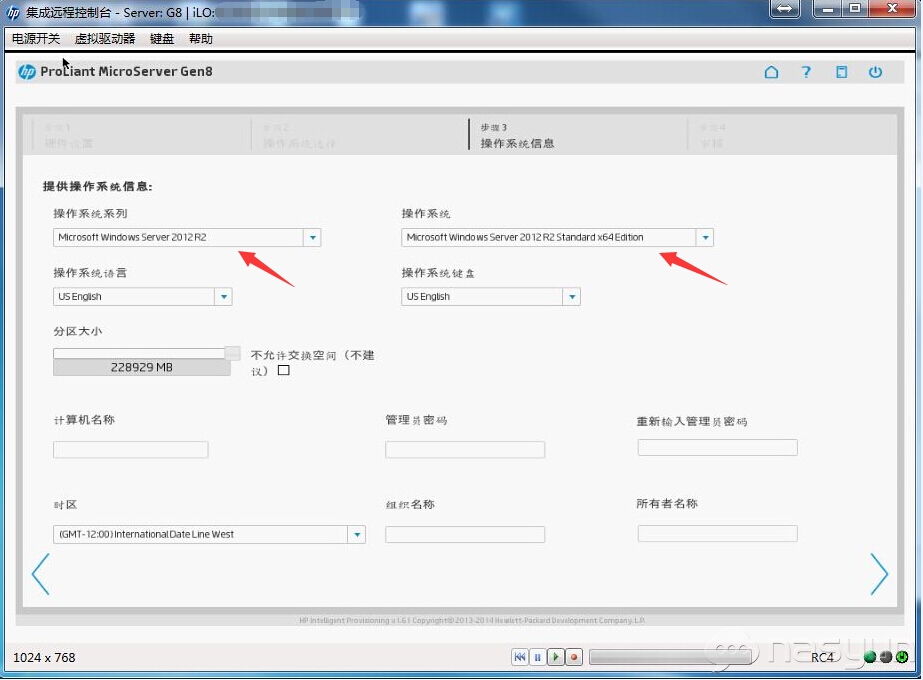Screen dimensions: 923x680
Task: Click the playback progress bar
Action: coord(670,657)
